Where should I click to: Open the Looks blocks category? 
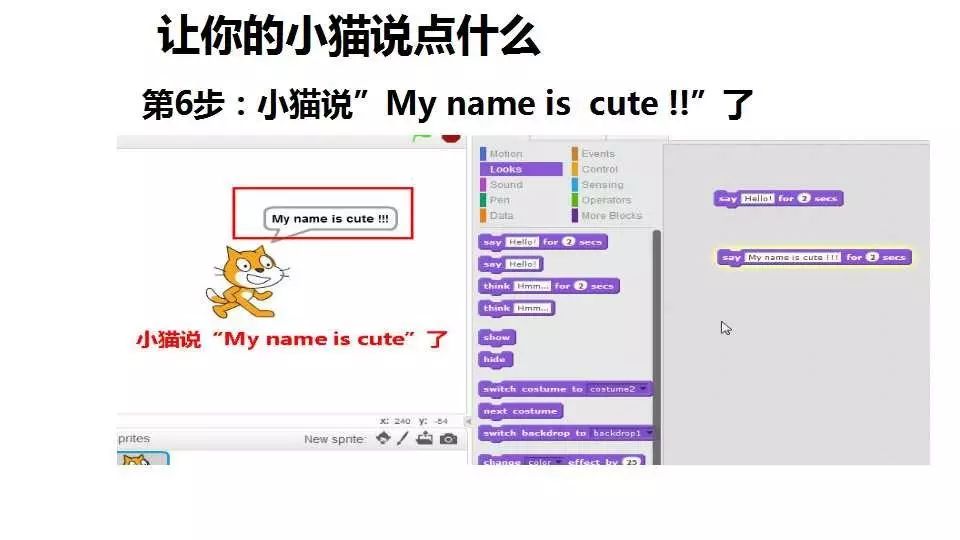tap(521, 169)
